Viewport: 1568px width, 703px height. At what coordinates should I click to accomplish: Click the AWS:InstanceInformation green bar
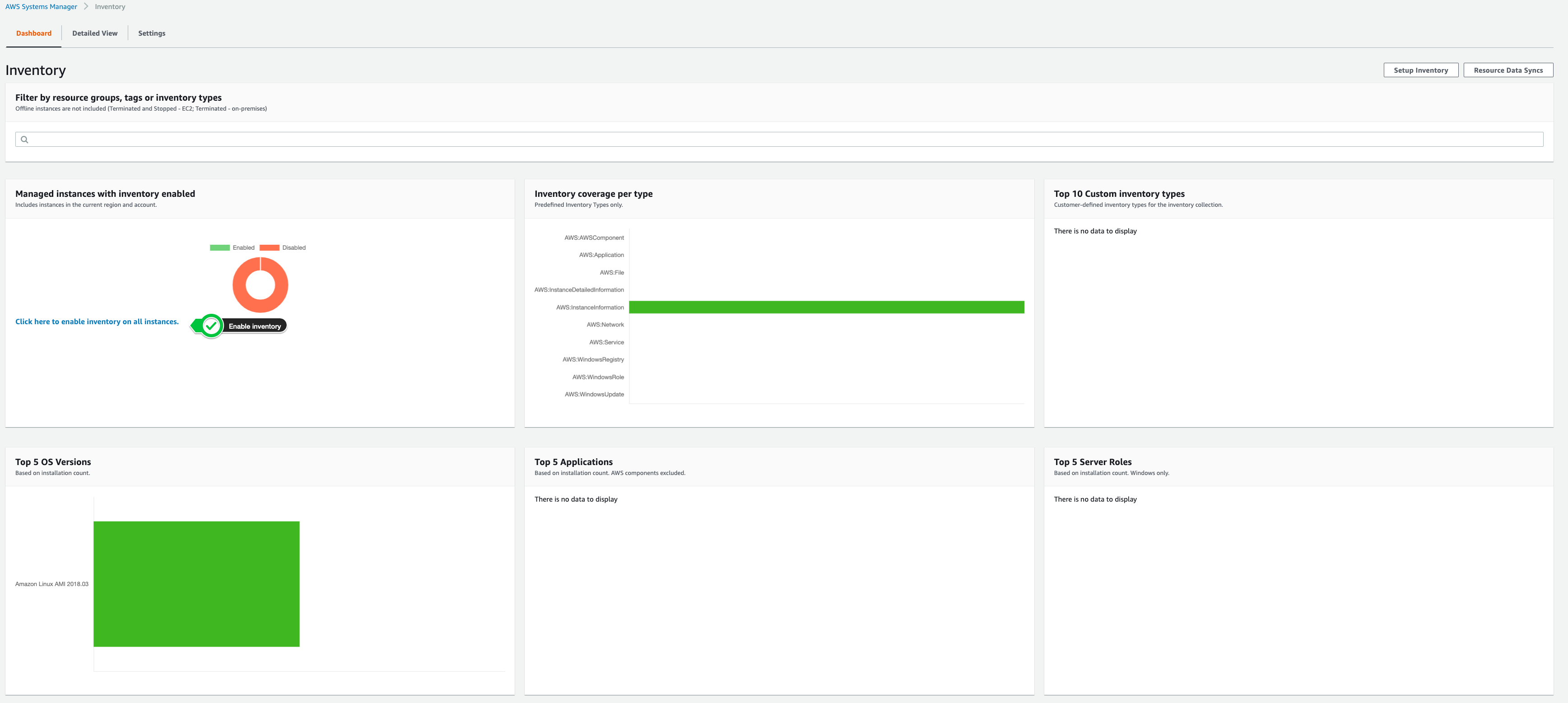click(x=827, y=307)
